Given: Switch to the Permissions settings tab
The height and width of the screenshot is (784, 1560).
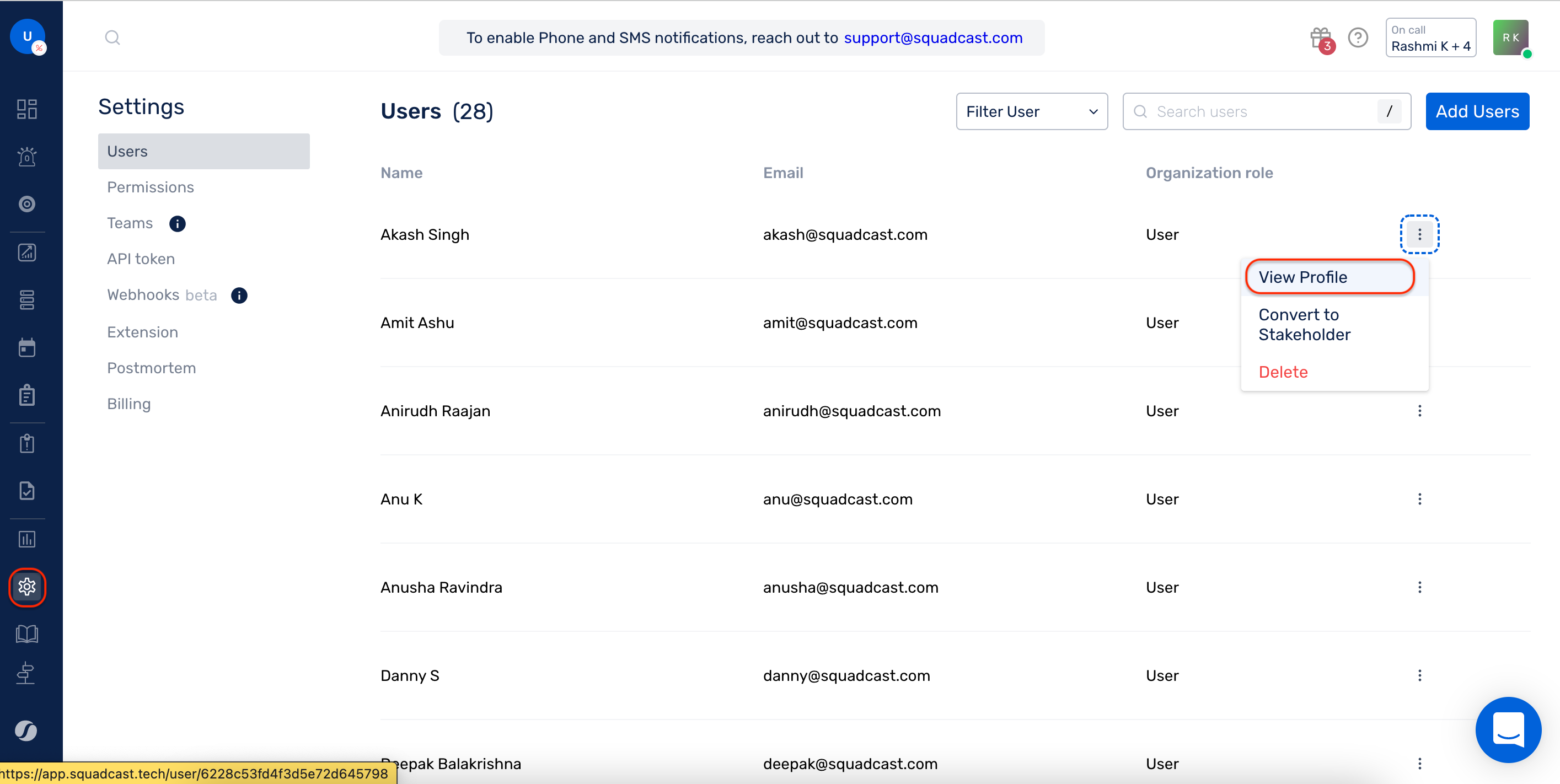Looking at the screenshot, I should pos(150,186).
